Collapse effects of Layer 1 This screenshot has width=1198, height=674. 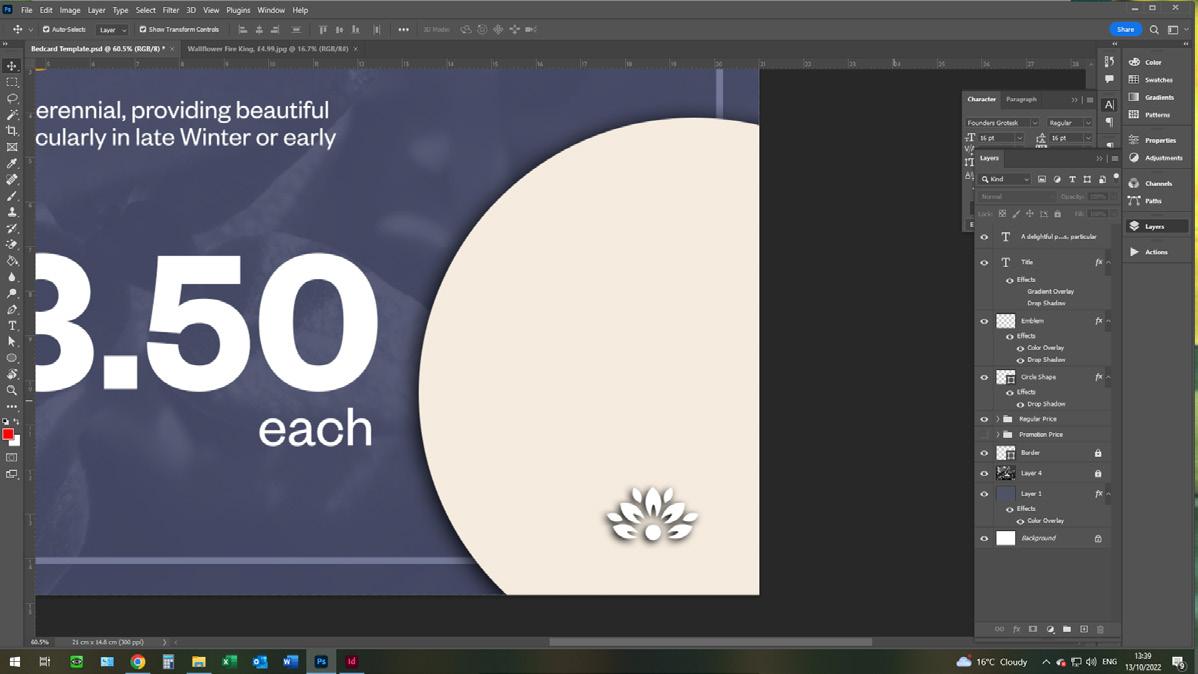[x=1109, y=494]
